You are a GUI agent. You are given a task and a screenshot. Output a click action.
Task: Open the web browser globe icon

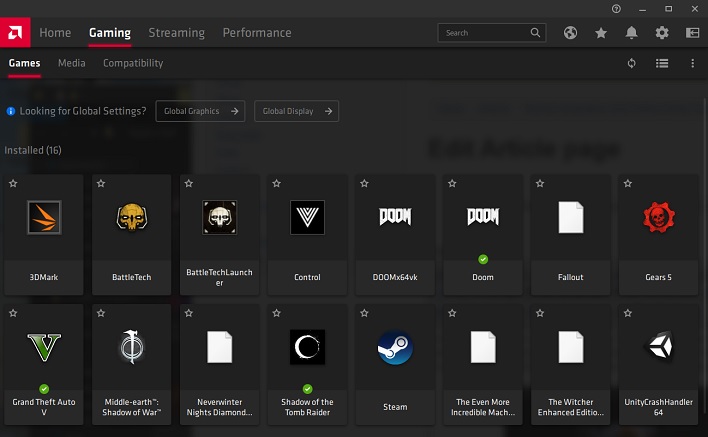pyautogui.click(x=570, y=33)
